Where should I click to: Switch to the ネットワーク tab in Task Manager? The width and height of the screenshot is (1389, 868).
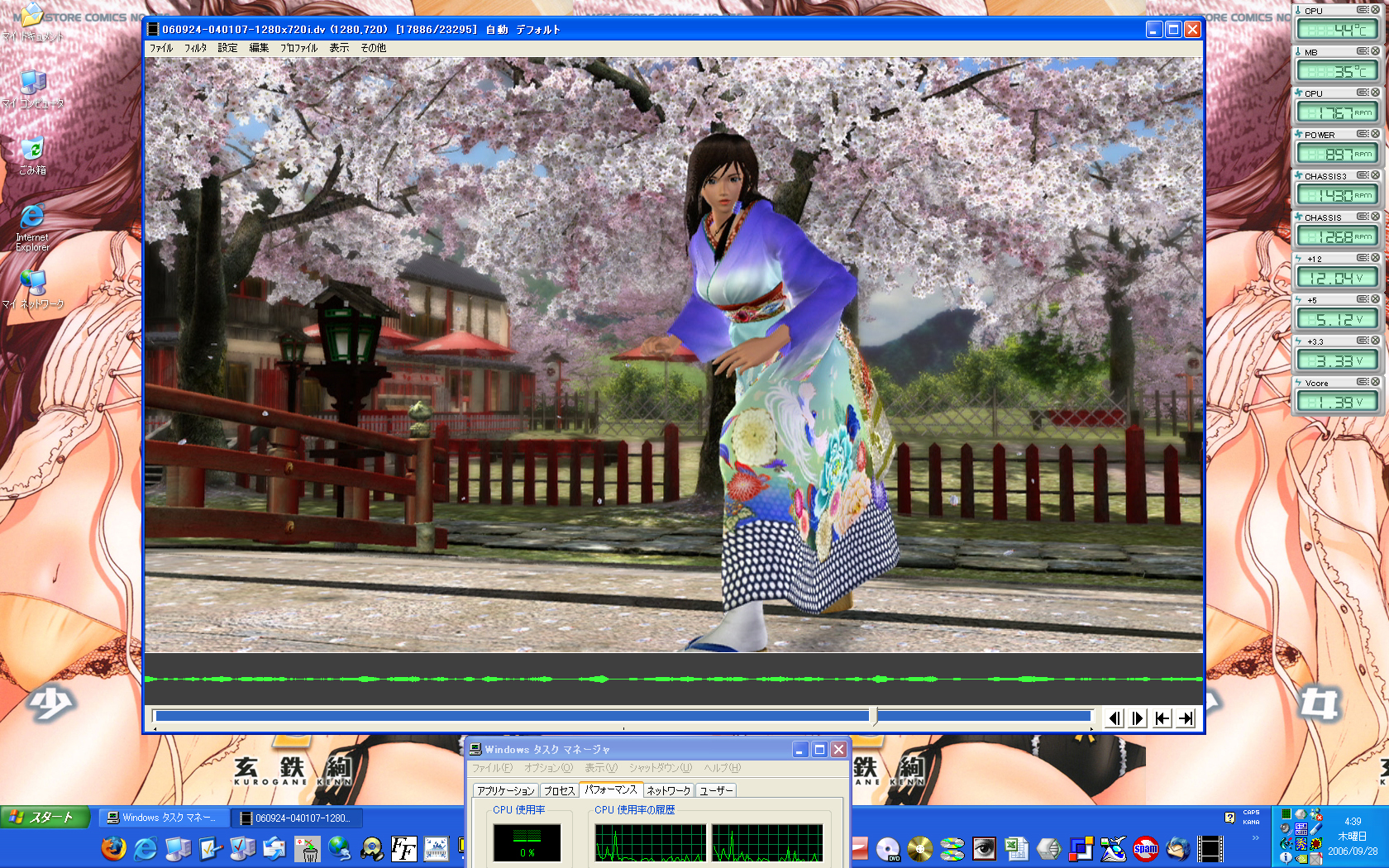click(x=668, y=791)
